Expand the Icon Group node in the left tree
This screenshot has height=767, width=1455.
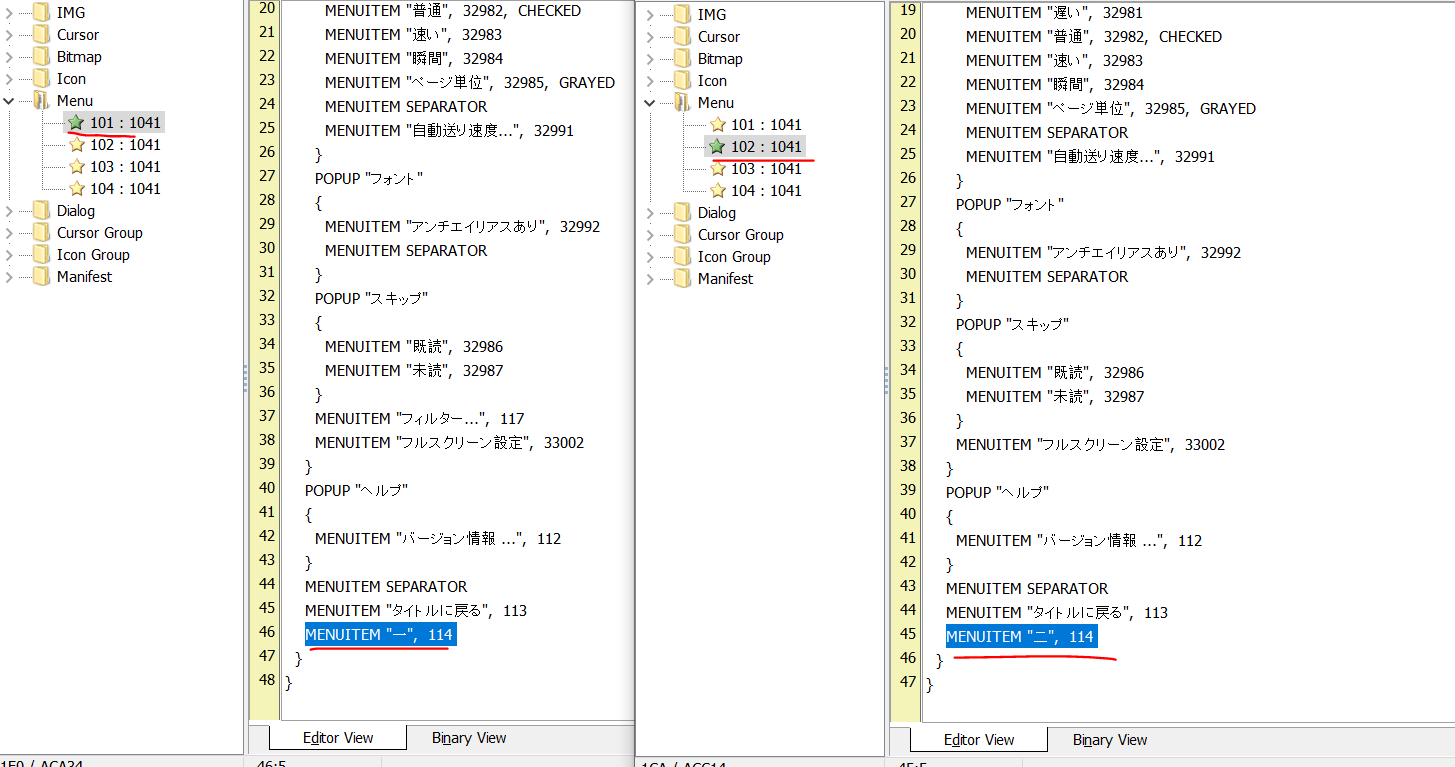[x=9, y=255]
